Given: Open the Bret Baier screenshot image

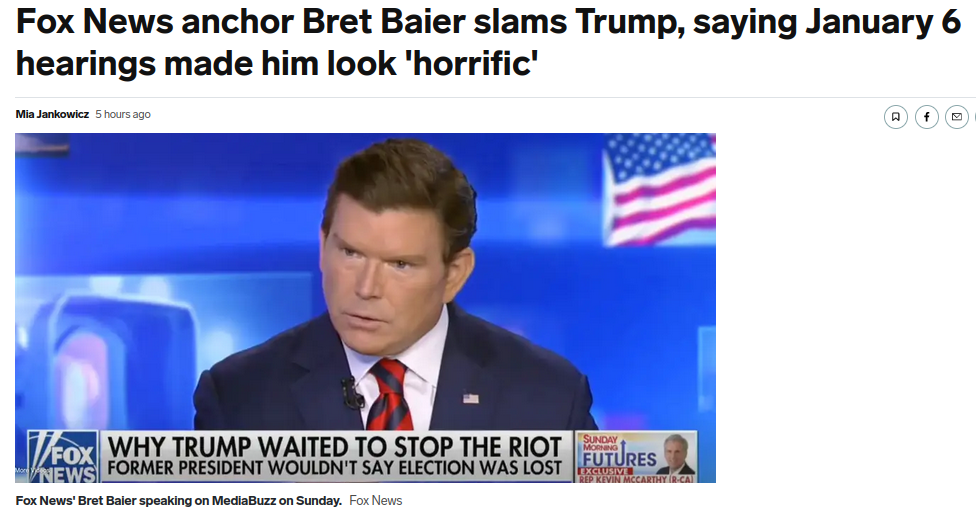Looking at the screenshot, I should (x=365, y=308).
